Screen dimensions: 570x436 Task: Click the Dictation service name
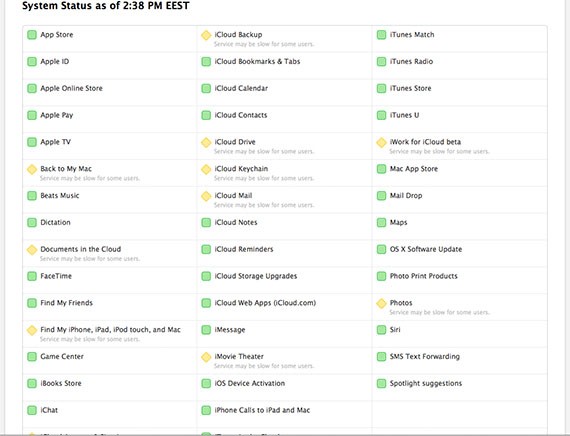tap(55, 222)
